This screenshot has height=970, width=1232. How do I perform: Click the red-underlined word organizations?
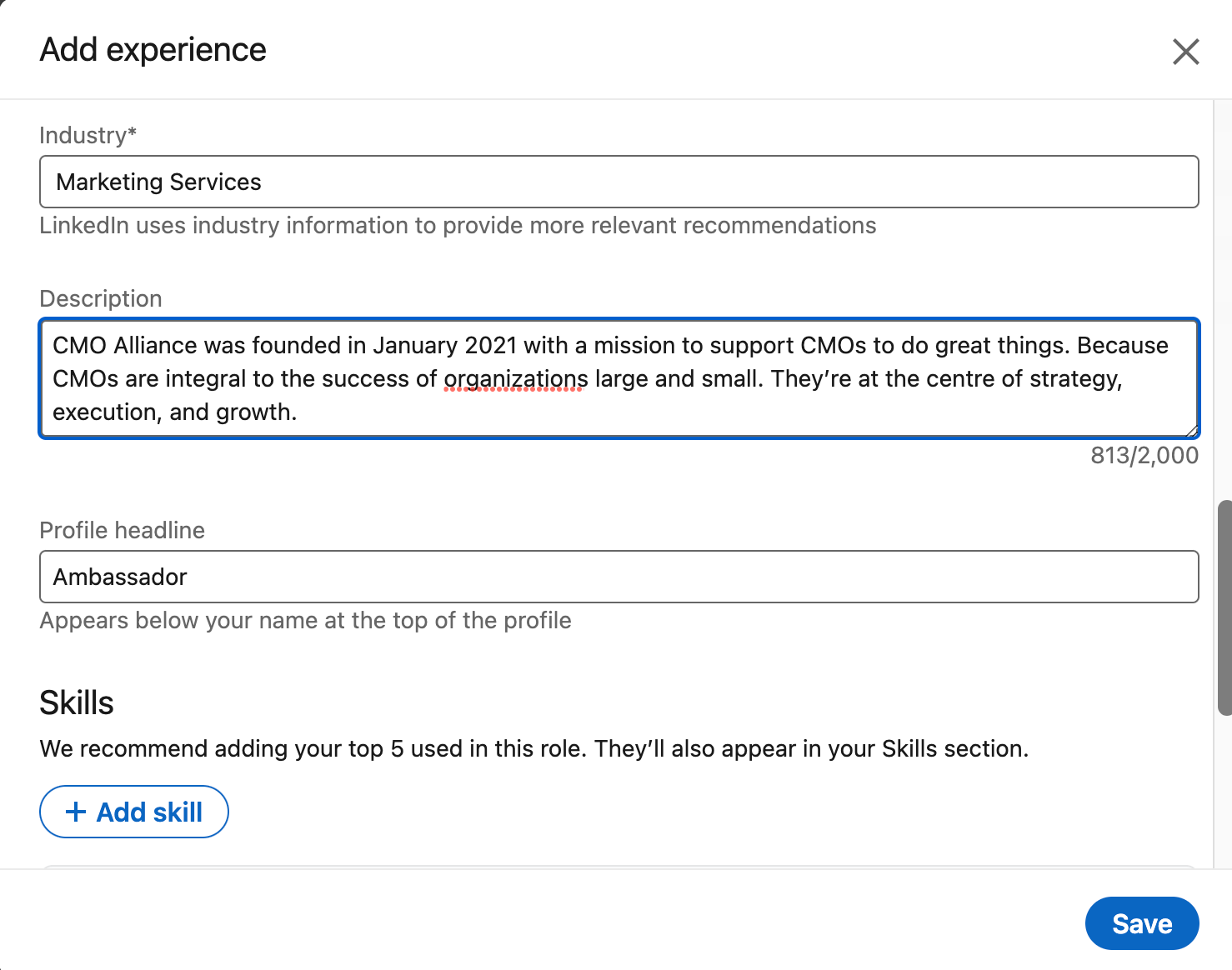[516, 379]
